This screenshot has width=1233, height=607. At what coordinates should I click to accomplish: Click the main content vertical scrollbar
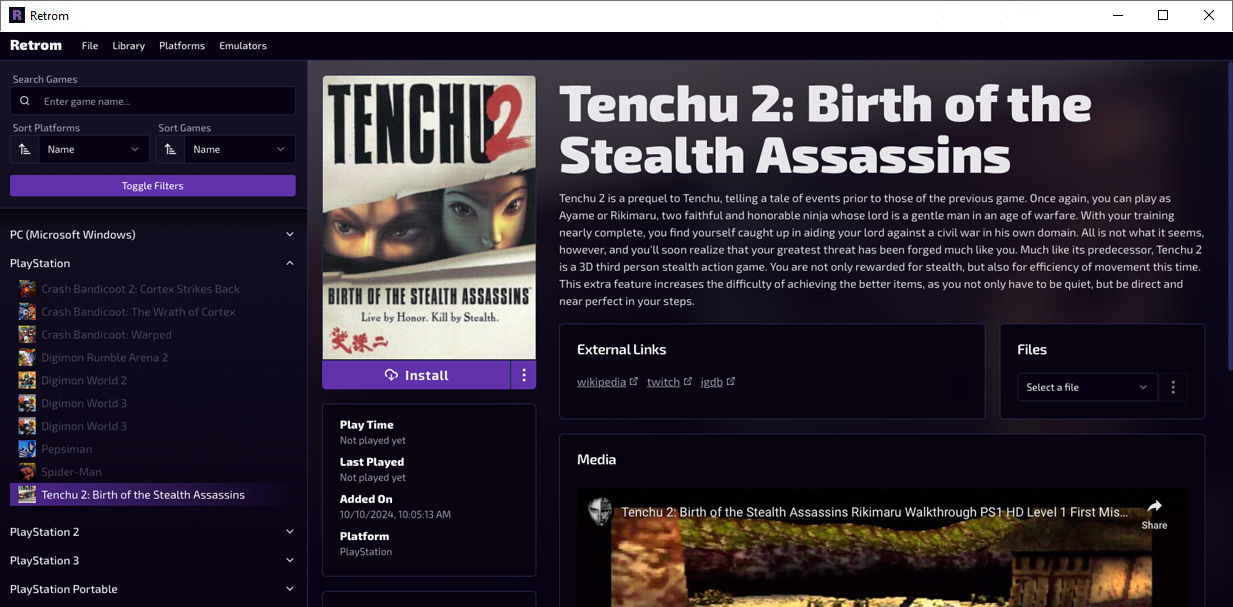click(1228, 215)
